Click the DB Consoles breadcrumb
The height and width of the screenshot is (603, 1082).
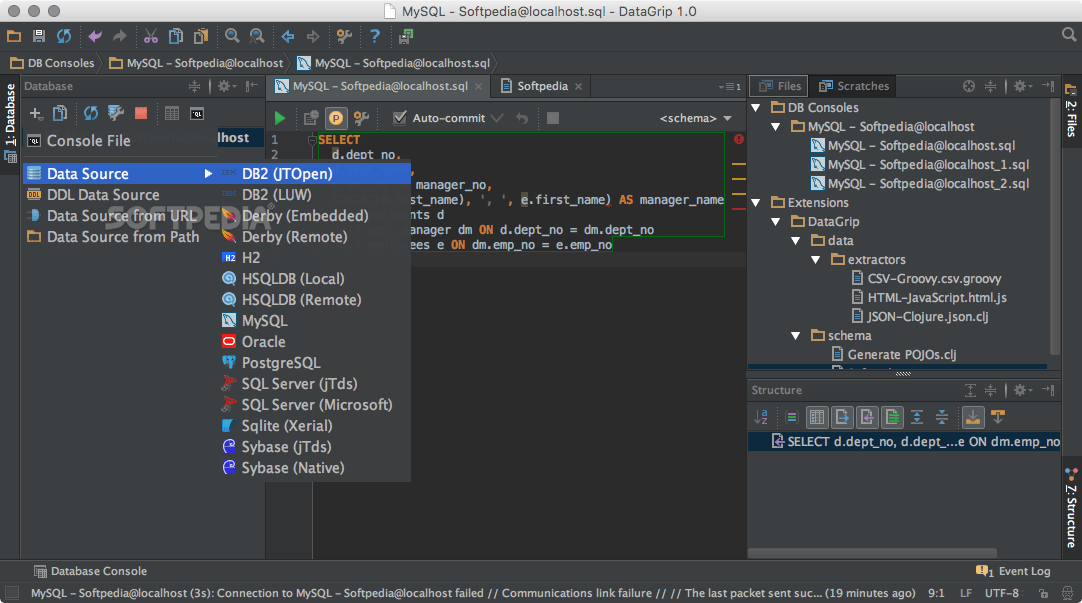click(x=52, y=63)
